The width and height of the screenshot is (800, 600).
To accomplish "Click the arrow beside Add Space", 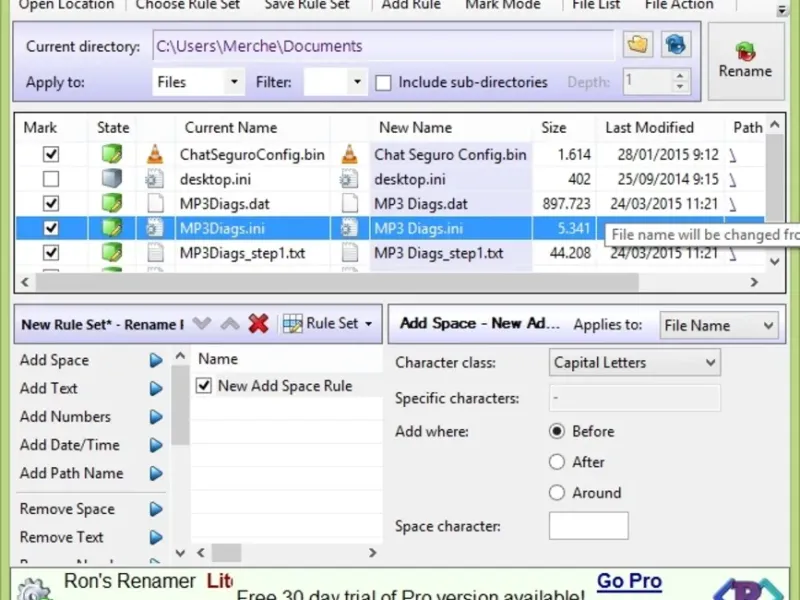I will click(x=156, y=361).
